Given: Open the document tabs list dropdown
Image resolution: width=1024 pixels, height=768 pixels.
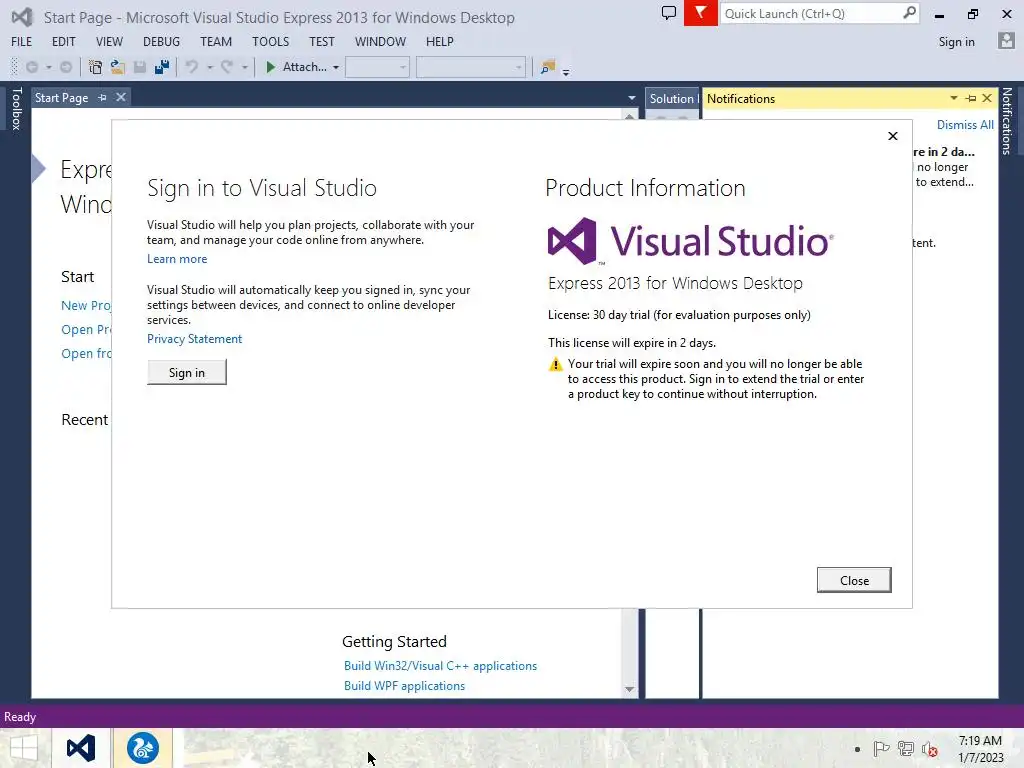Looking at the screenshot, I should (x=632, y=98).
